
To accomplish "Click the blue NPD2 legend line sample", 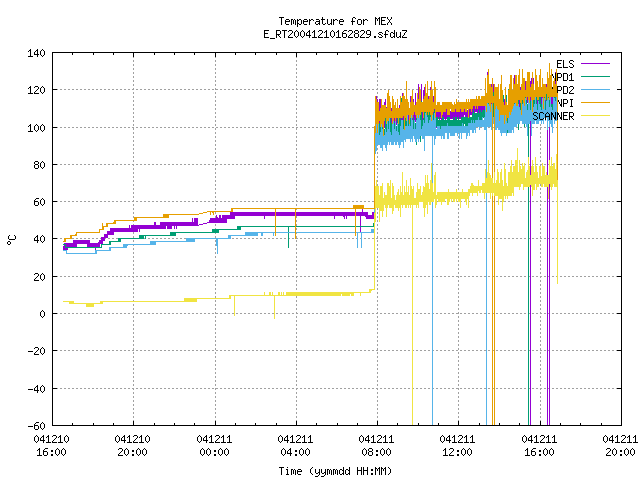I will tap(595, 90).
